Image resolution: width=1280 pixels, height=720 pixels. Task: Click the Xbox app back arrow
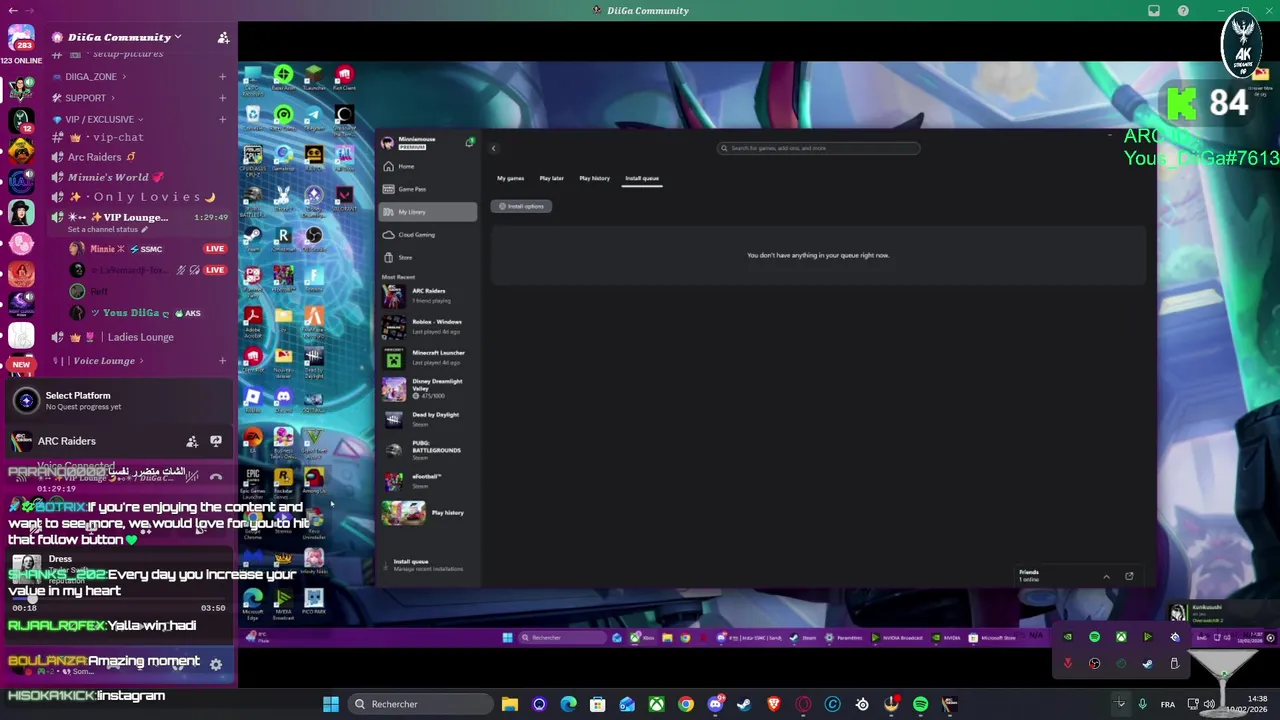[x=493, y=148]
